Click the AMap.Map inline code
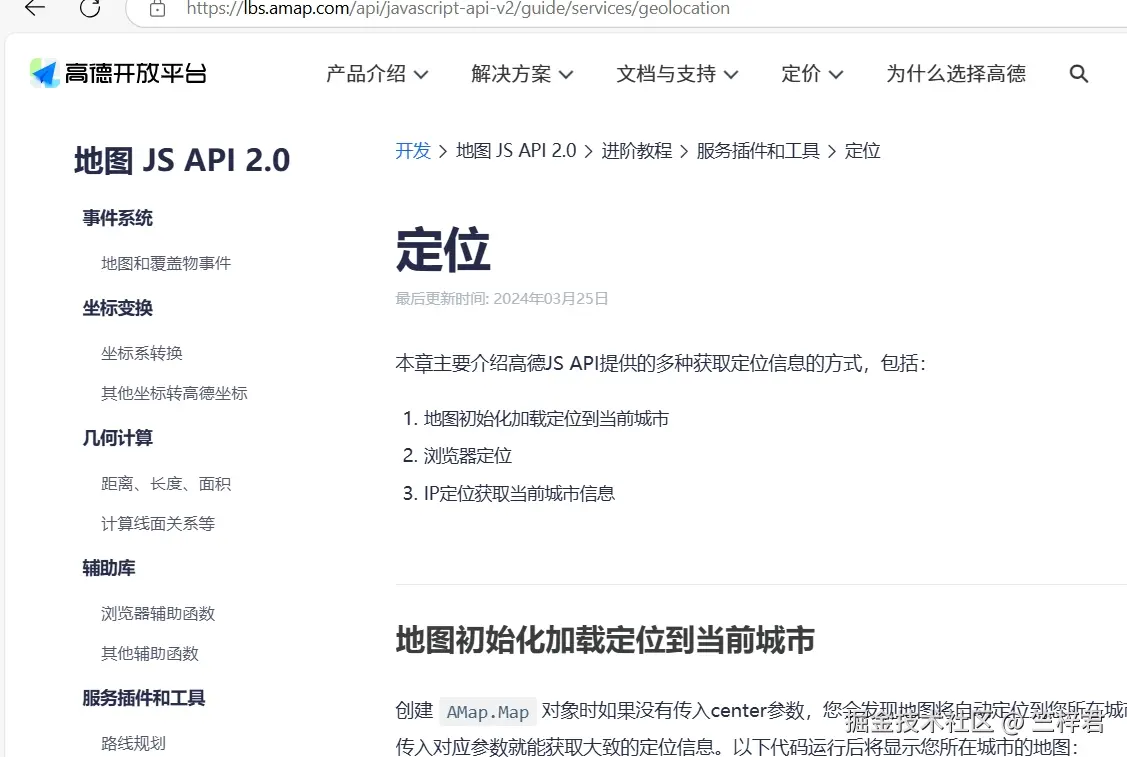The width and height of the screenshot is (1127, 757). [487, 712]
